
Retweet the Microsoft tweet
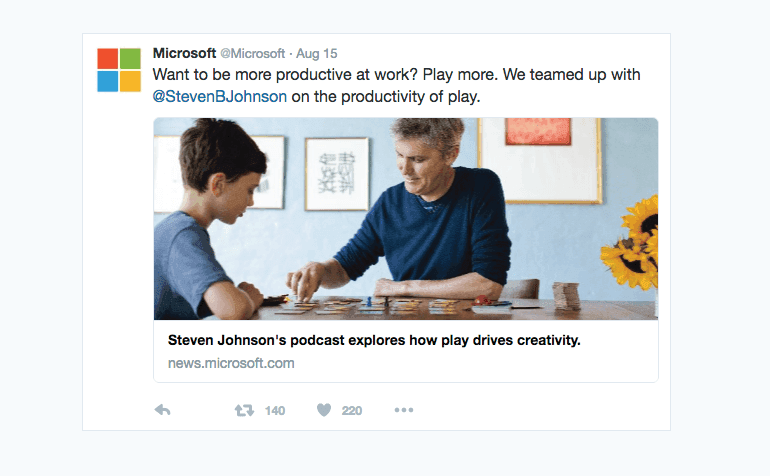pyautogui.click(x=243, y=410)
